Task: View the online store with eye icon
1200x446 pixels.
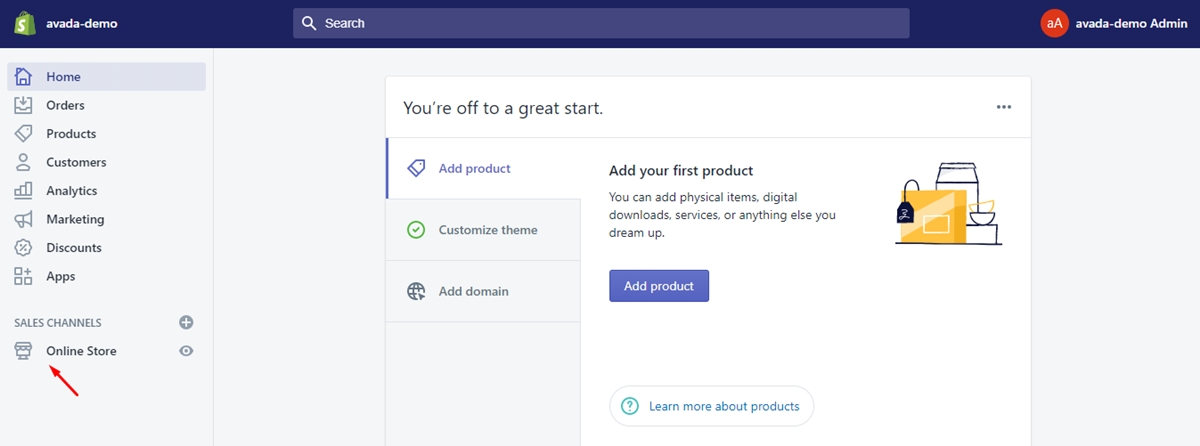Action: [186, 351]
